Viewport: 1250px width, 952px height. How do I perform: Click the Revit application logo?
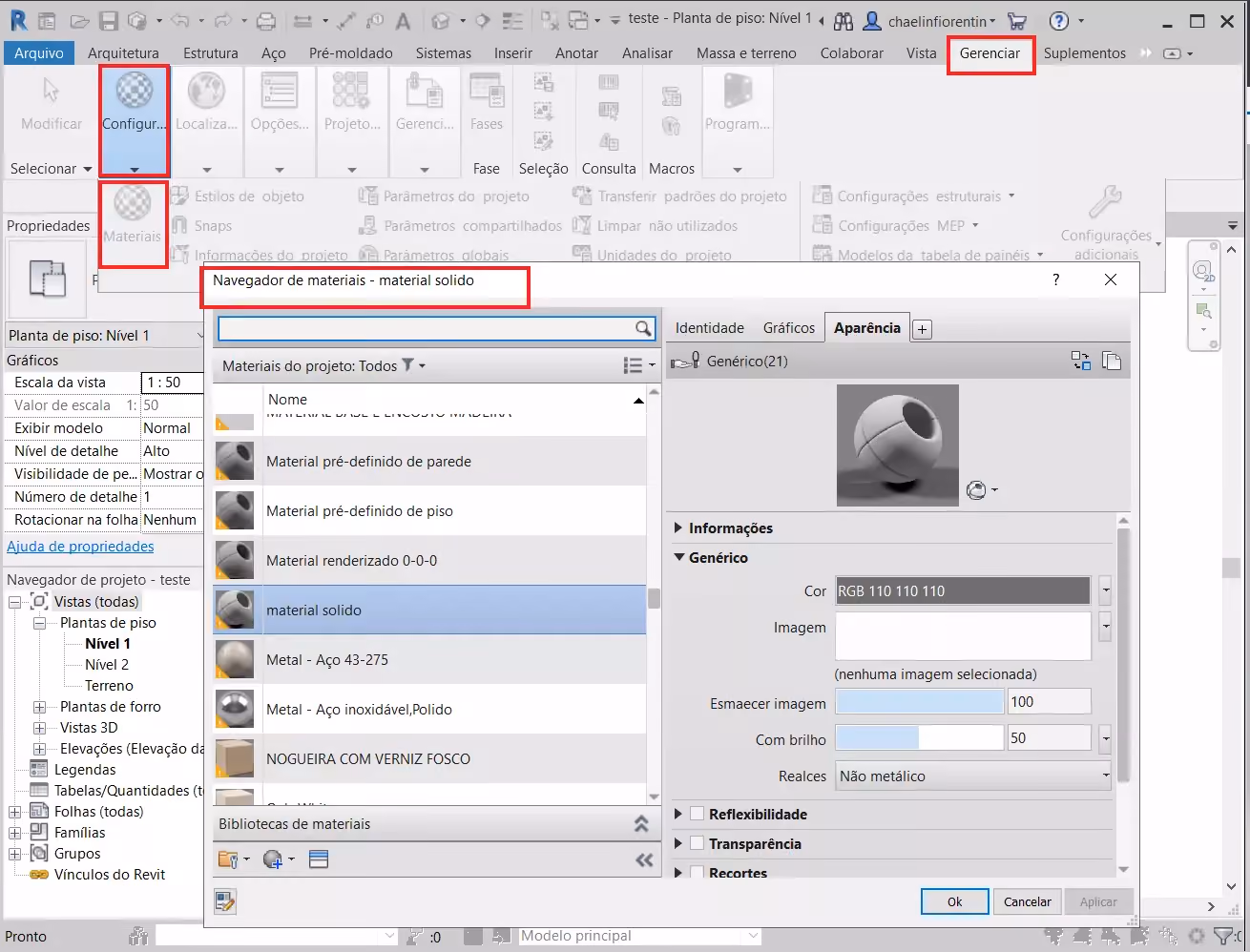coord(18,20)
